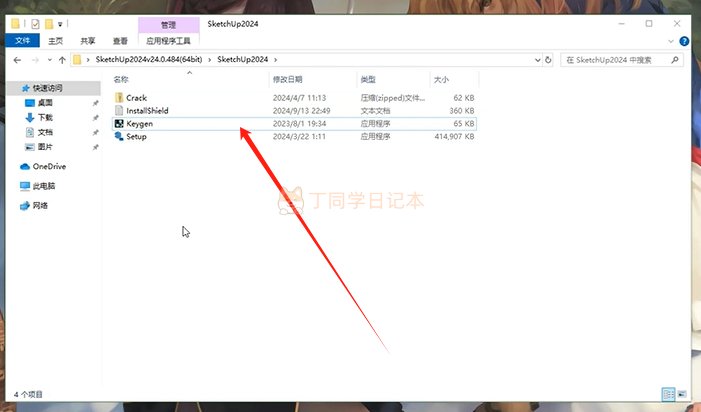Viewport: 701px width, 412px height.
Task: Click the InstallShield file name
Action: [147, 111]
